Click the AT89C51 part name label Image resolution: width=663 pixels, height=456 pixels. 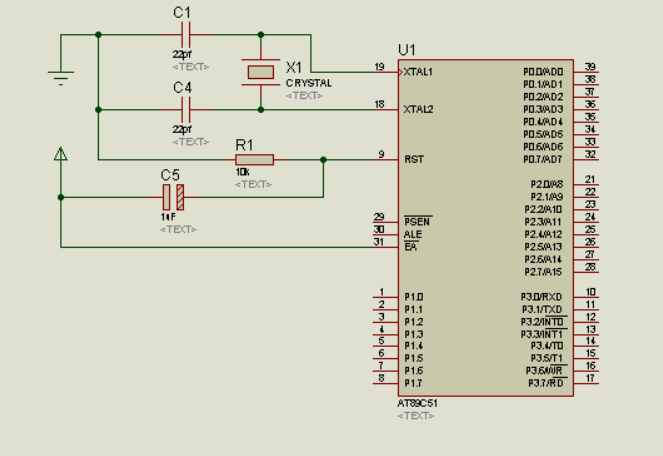(417, 404)
